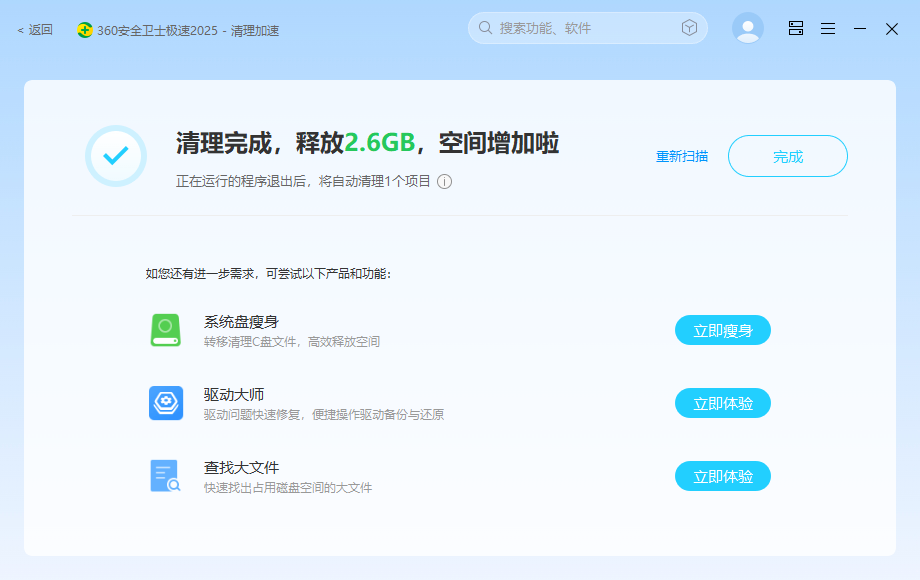Open the cube icon in search box
Image resolution: width=920 pixels, height=580 pixels.
point(689,28)
